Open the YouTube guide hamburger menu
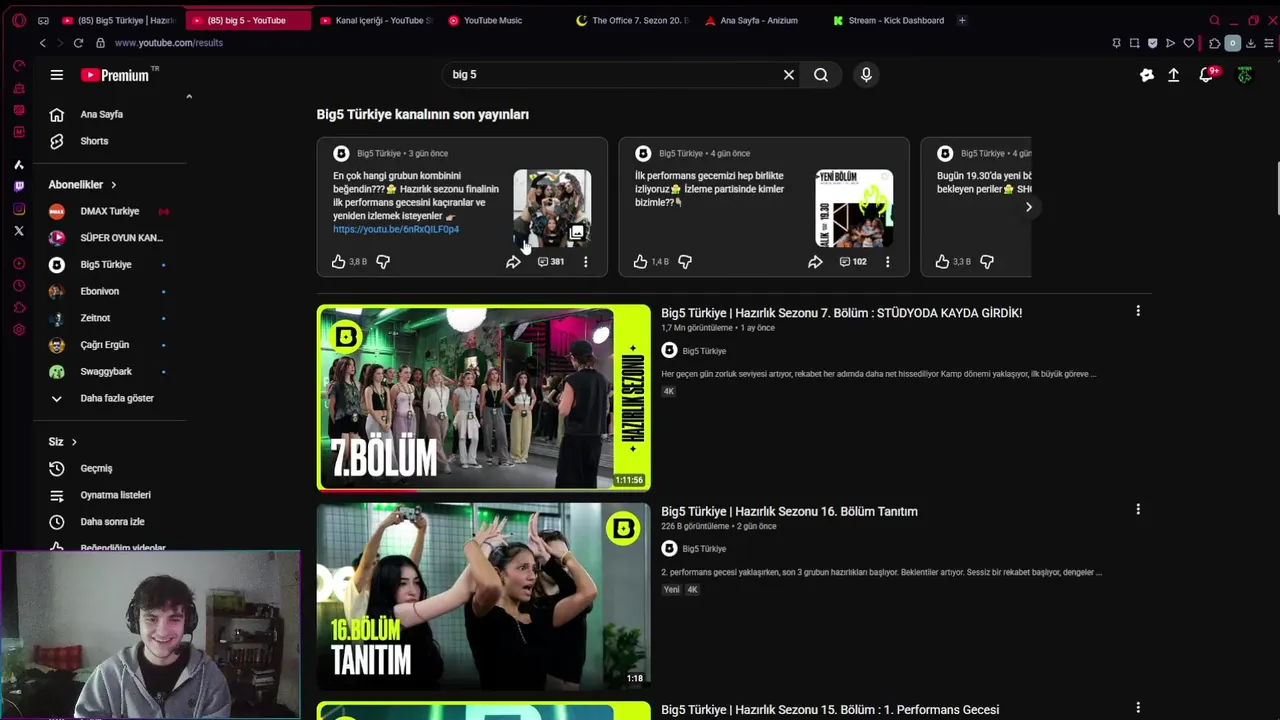The image size is (1280, 720). pos(57,75)
